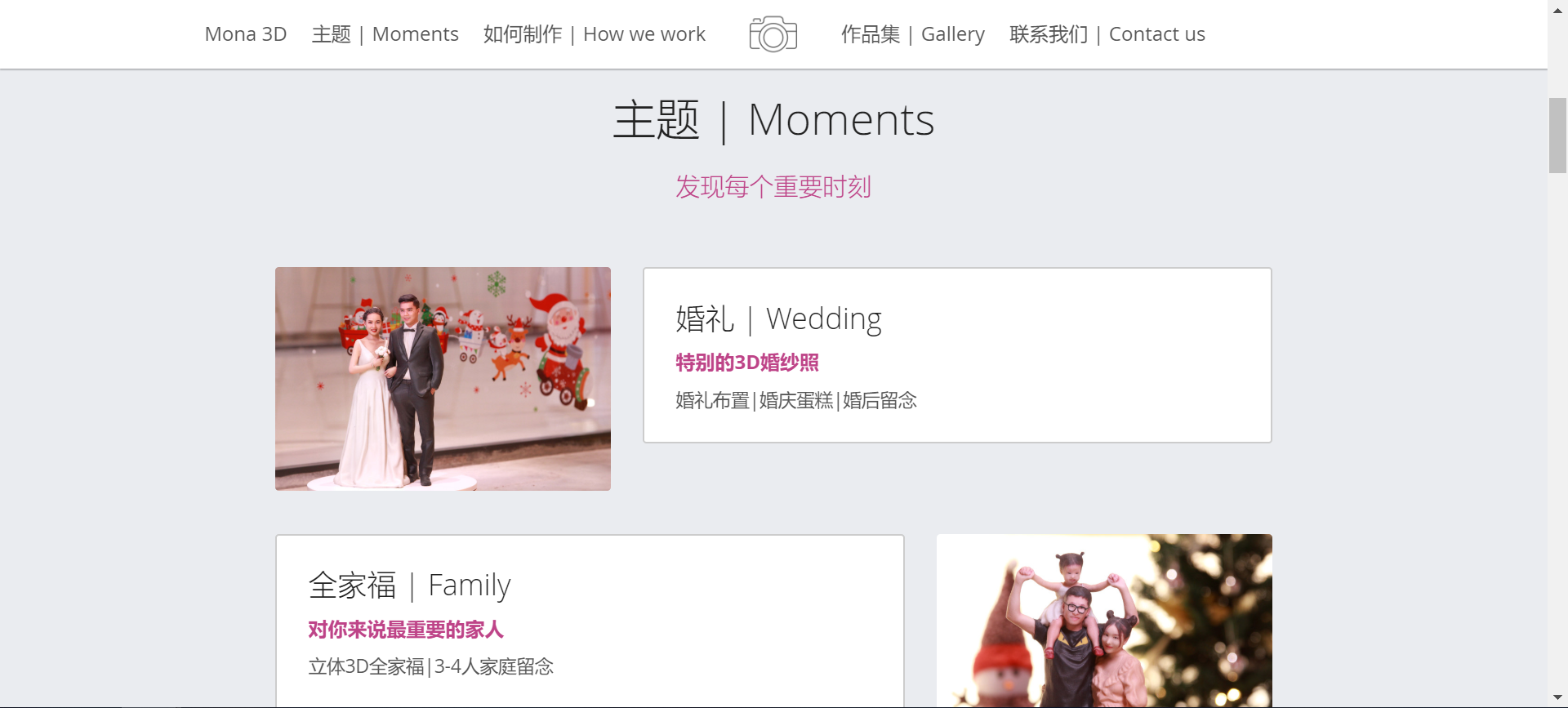The width and height of the screenshot is (1568, 708).
Task: Go to 主题 | Moments menu item
Action: pos(385,34)
